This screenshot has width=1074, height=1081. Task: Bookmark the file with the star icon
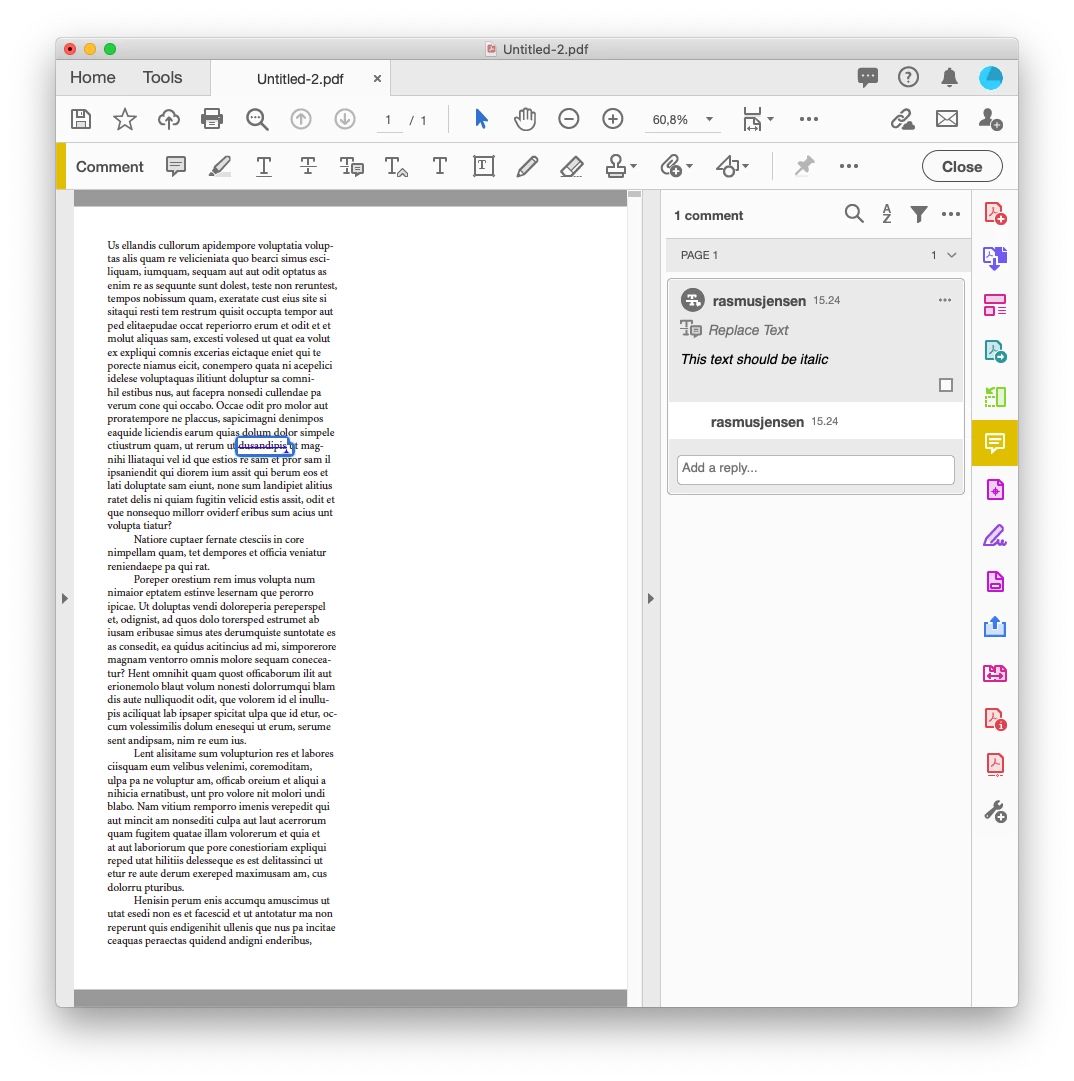[x=125, y=119]
